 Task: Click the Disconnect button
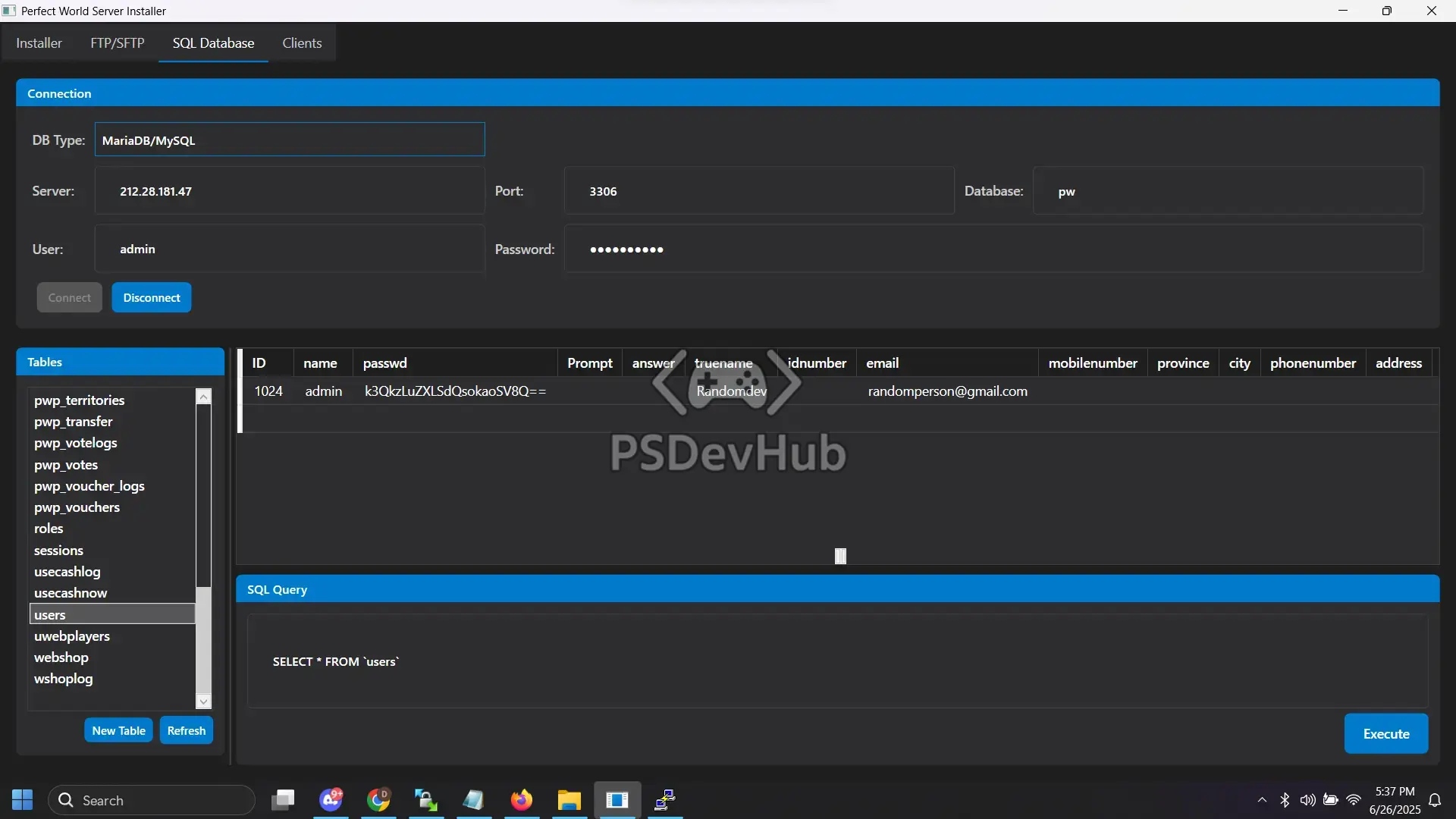(x=152, y=297)
